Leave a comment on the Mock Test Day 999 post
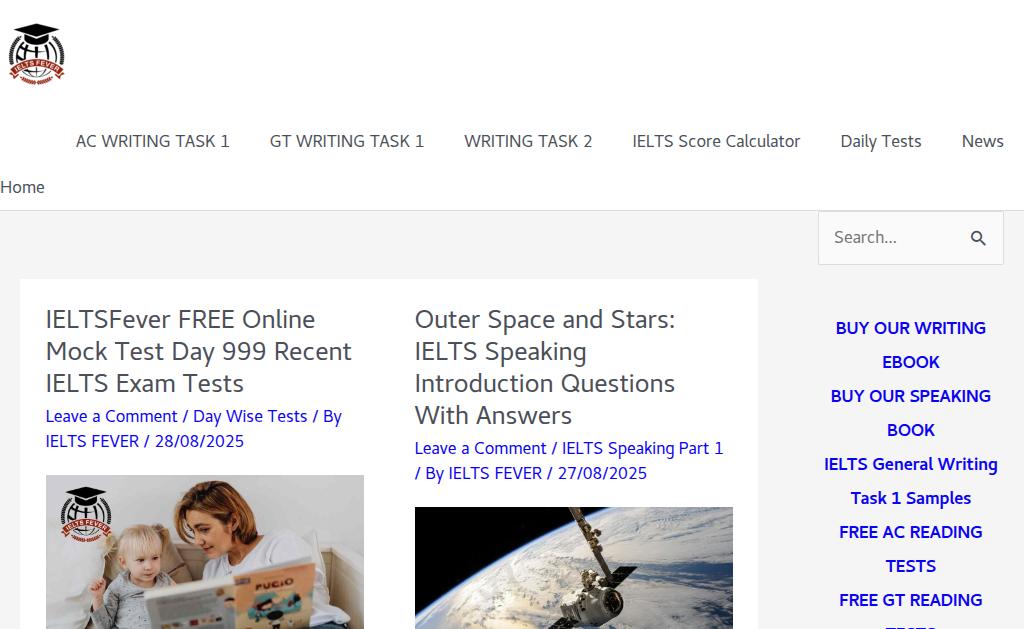 click(112, 417)
